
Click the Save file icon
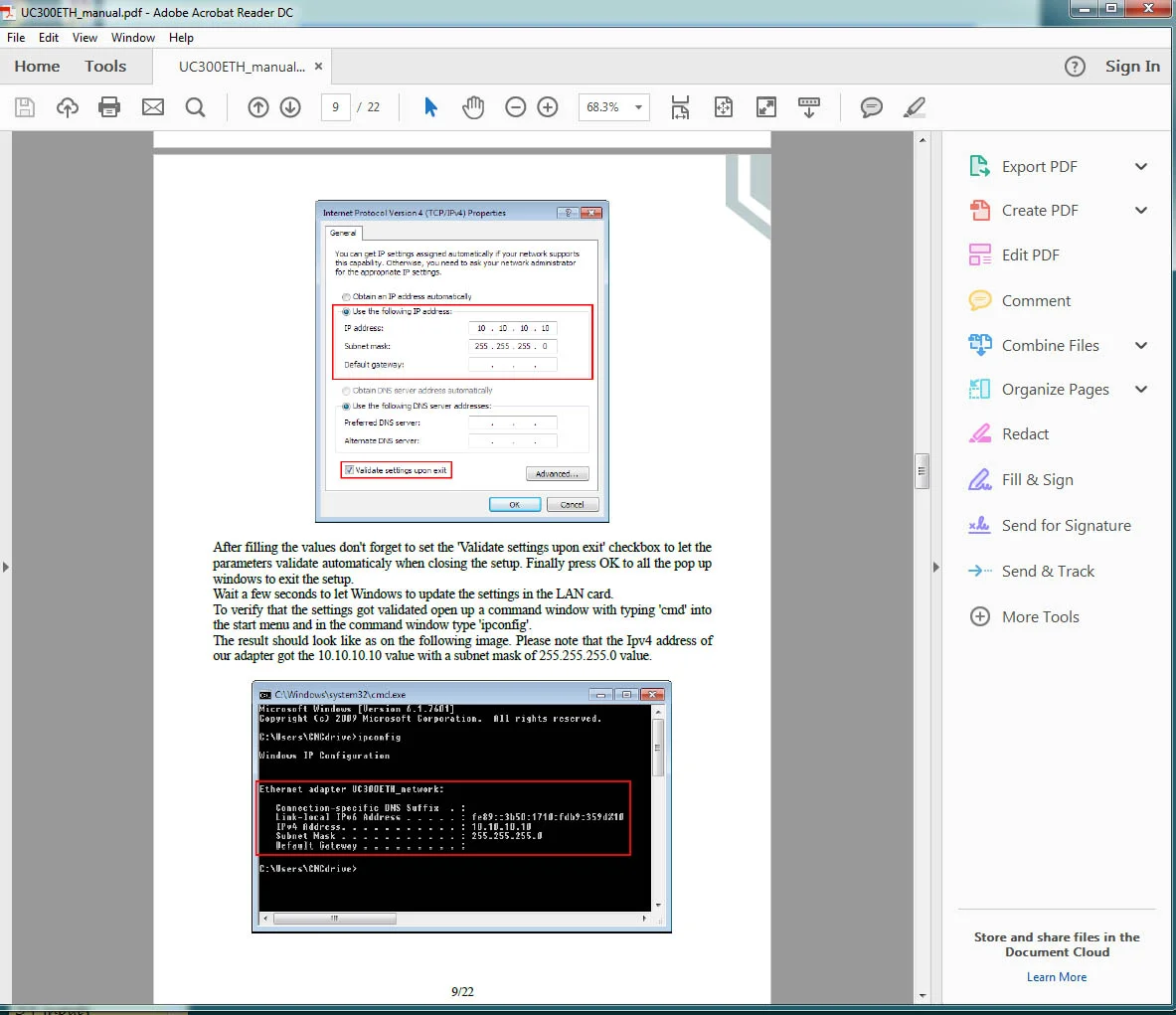coord(25,107)
